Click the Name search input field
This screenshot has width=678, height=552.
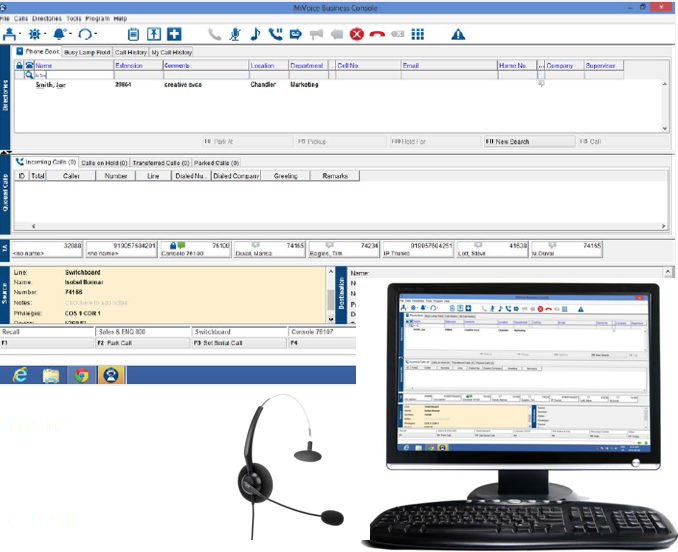point(74,75)
